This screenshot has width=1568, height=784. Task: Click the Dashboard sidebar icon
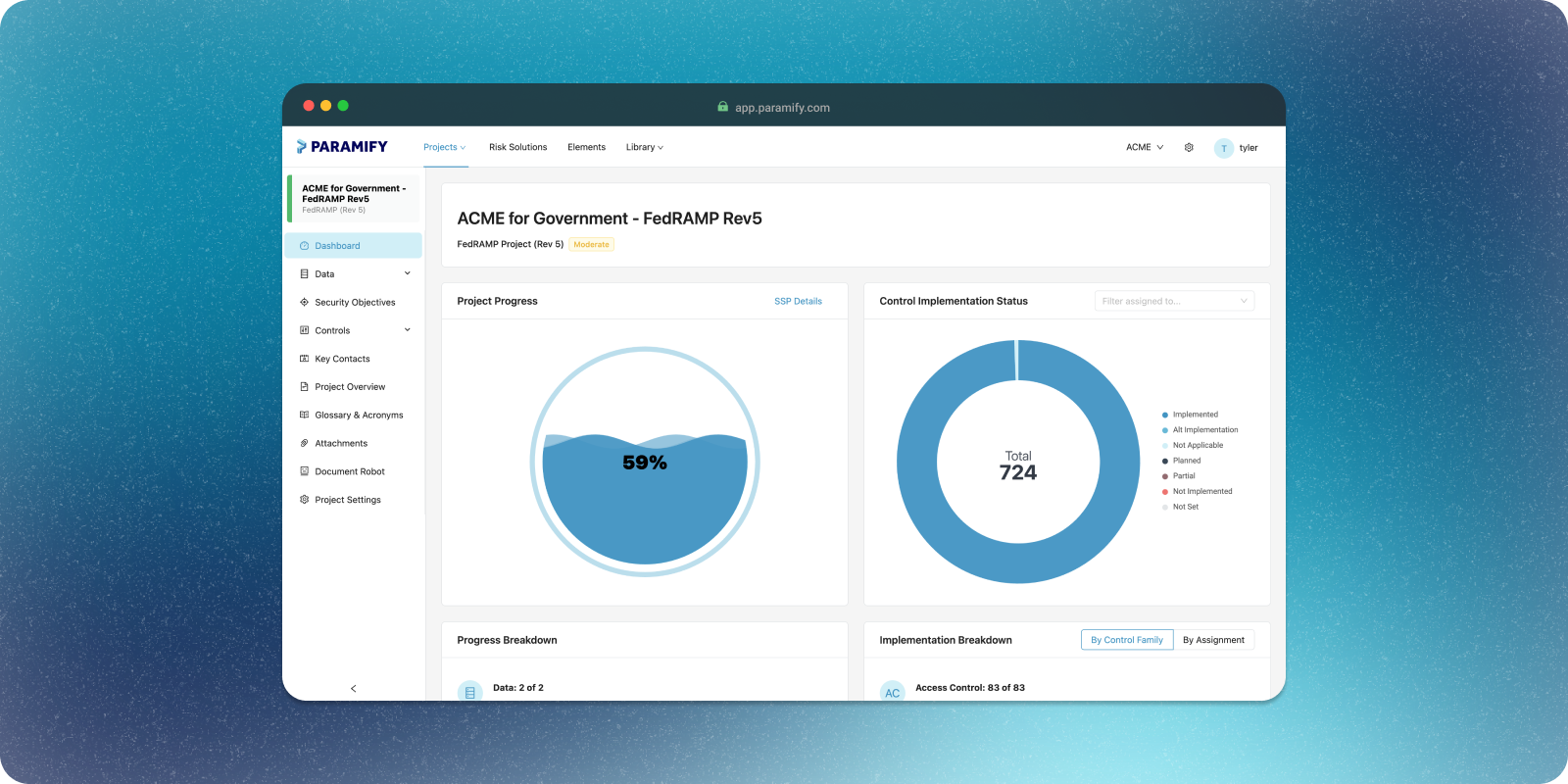[304, 246]
